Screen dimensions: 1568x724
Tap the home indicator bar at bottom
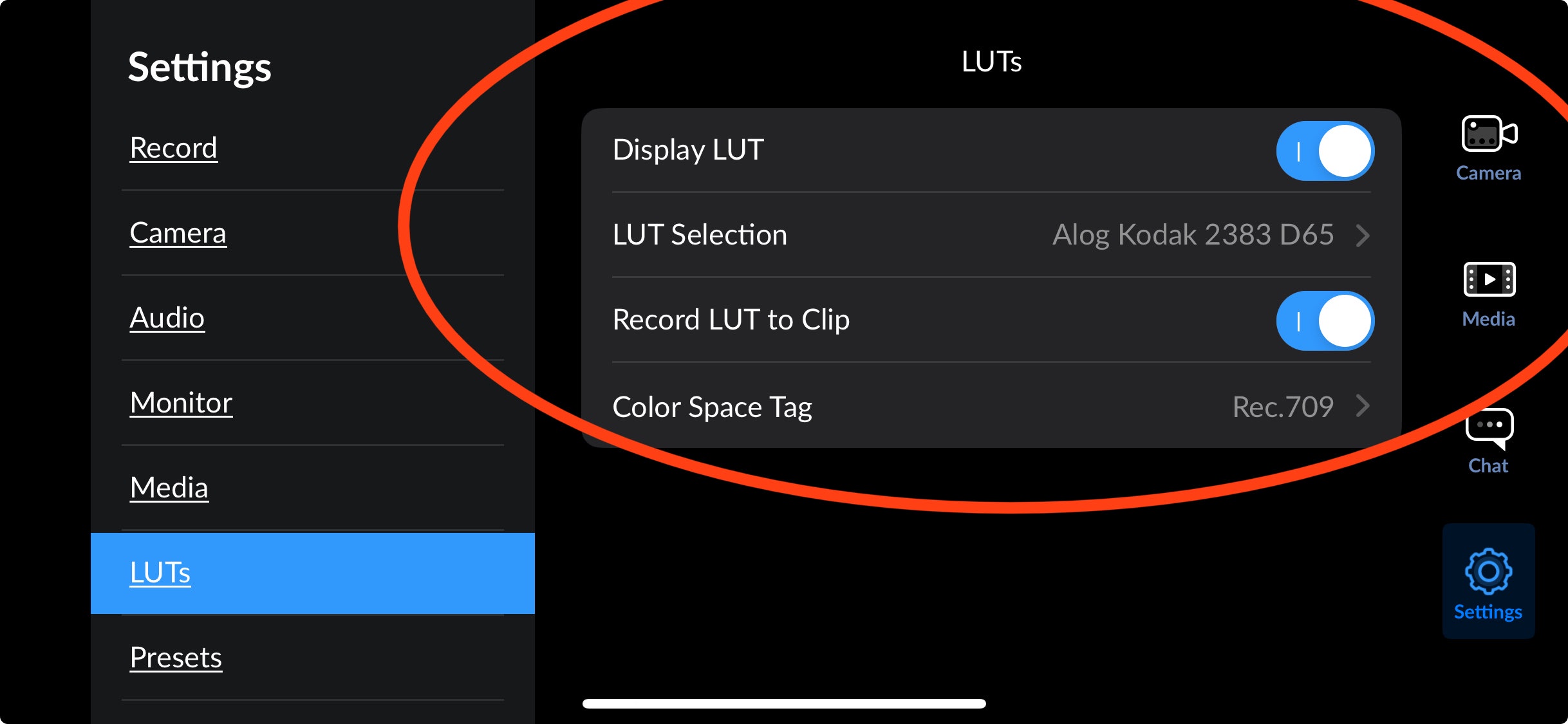[784, 703]
